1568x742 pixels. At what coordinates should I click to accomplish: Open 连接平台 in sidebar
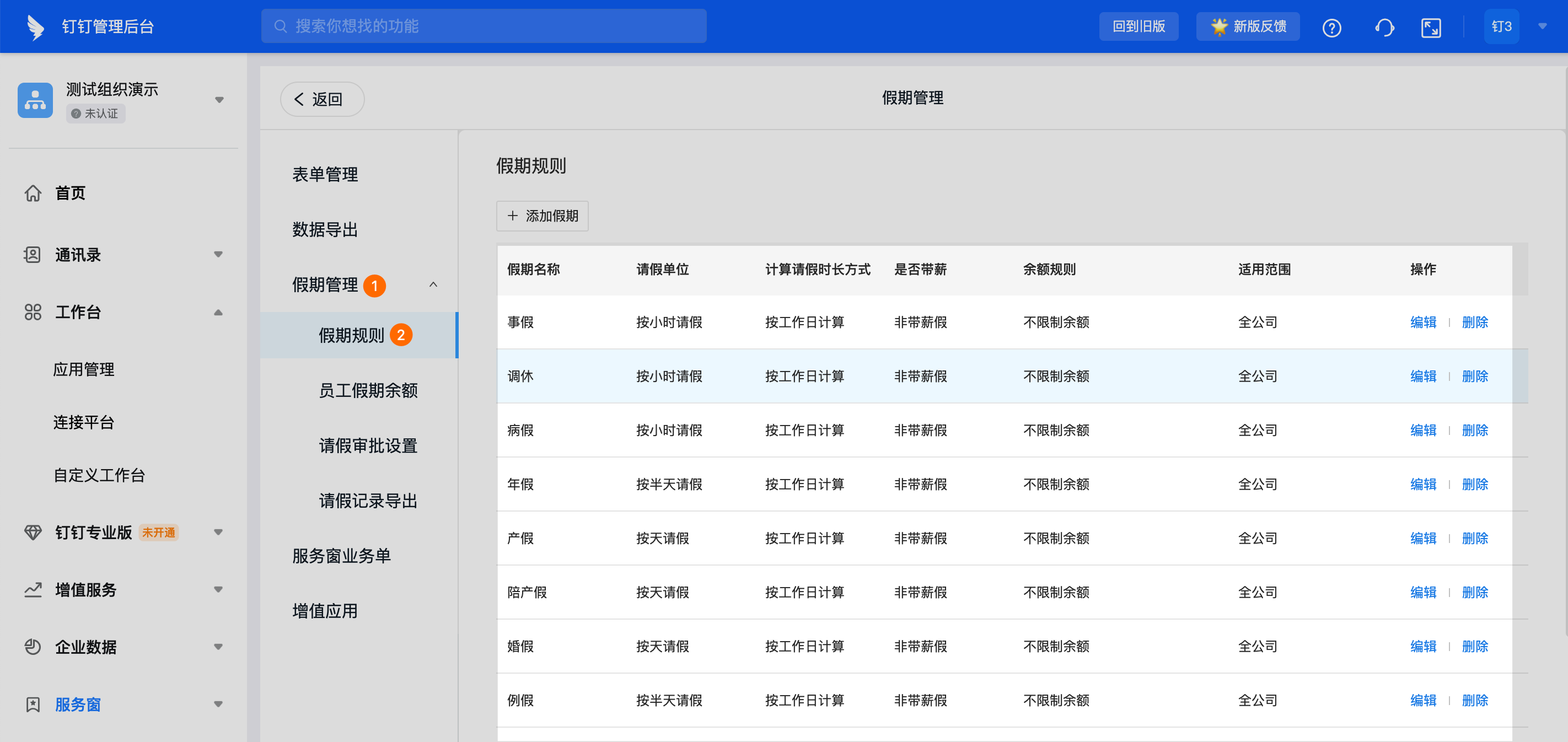83,422
